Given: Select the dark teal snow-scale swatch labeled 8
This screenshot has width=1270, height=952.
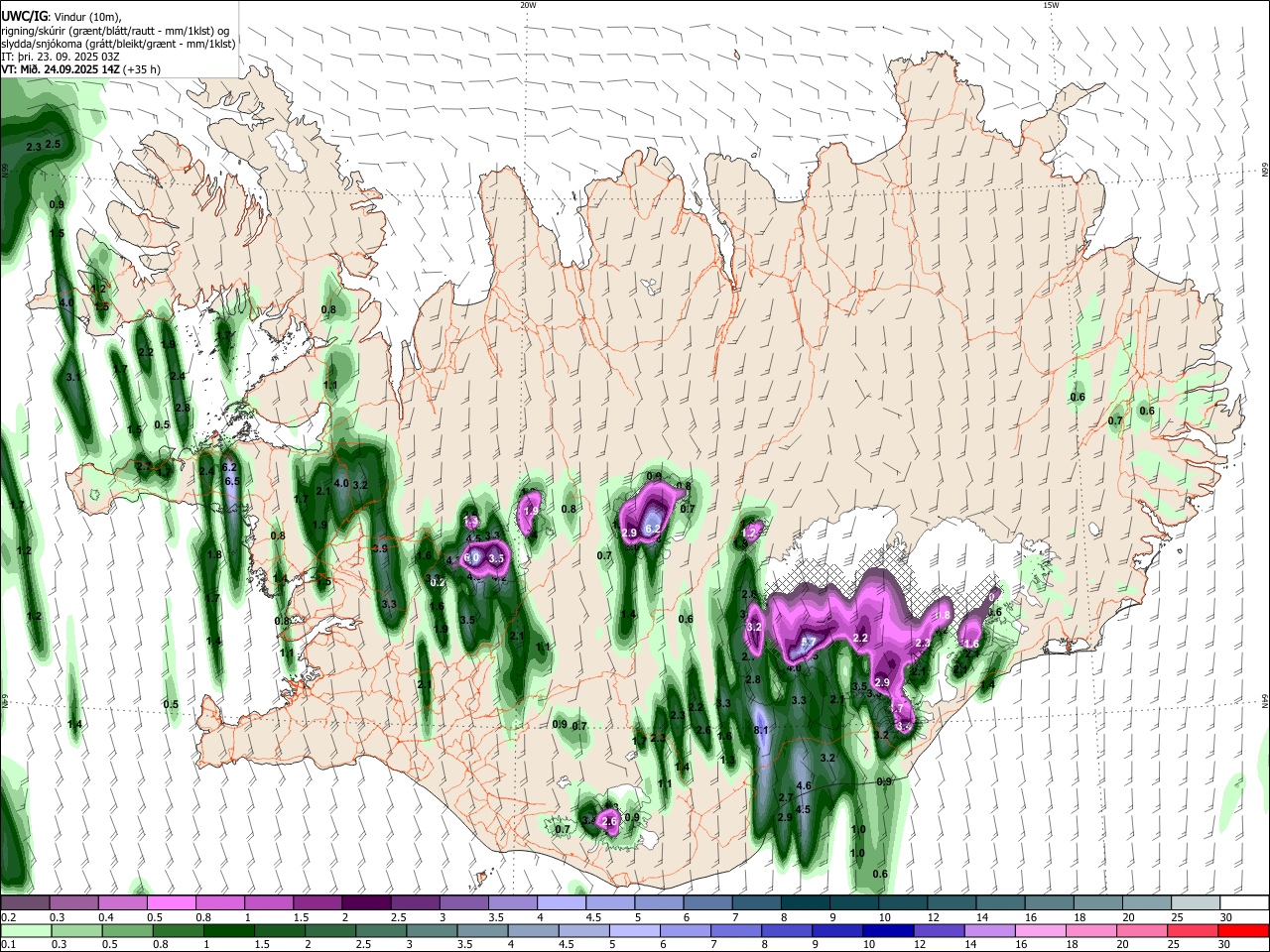Looking at the screenshot, I should pyautogui.click(x=804, y=903).
